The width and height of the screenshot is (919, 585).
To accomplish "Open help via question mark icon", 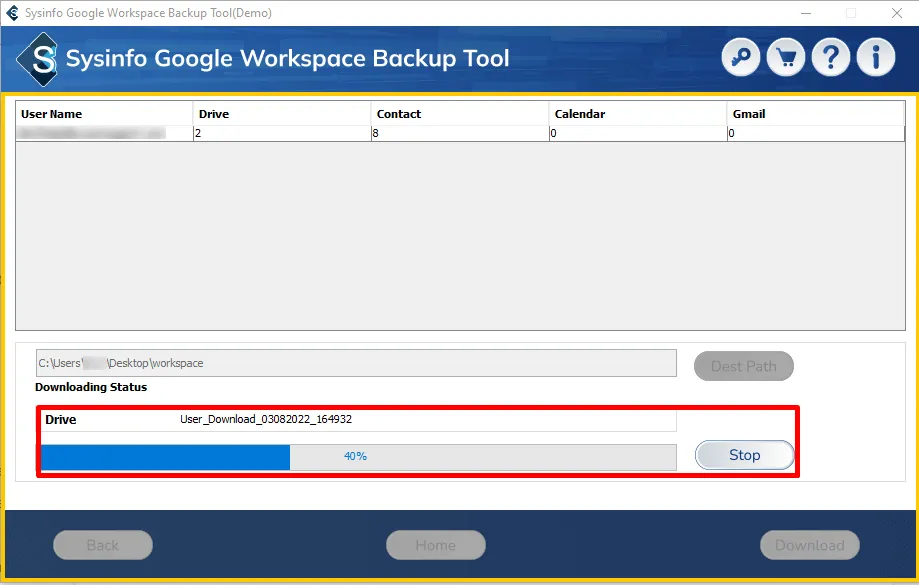I will (831, 58).
